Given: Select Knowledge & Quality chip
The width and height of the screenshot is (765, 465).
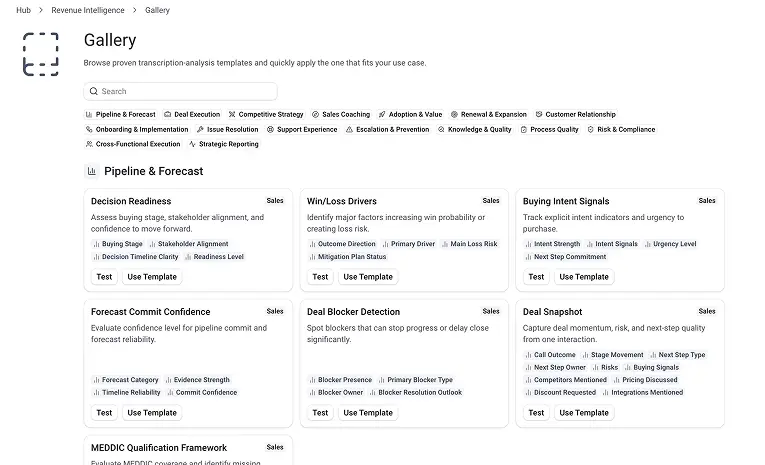Looking at the screenshot, I should pos(475,129).
